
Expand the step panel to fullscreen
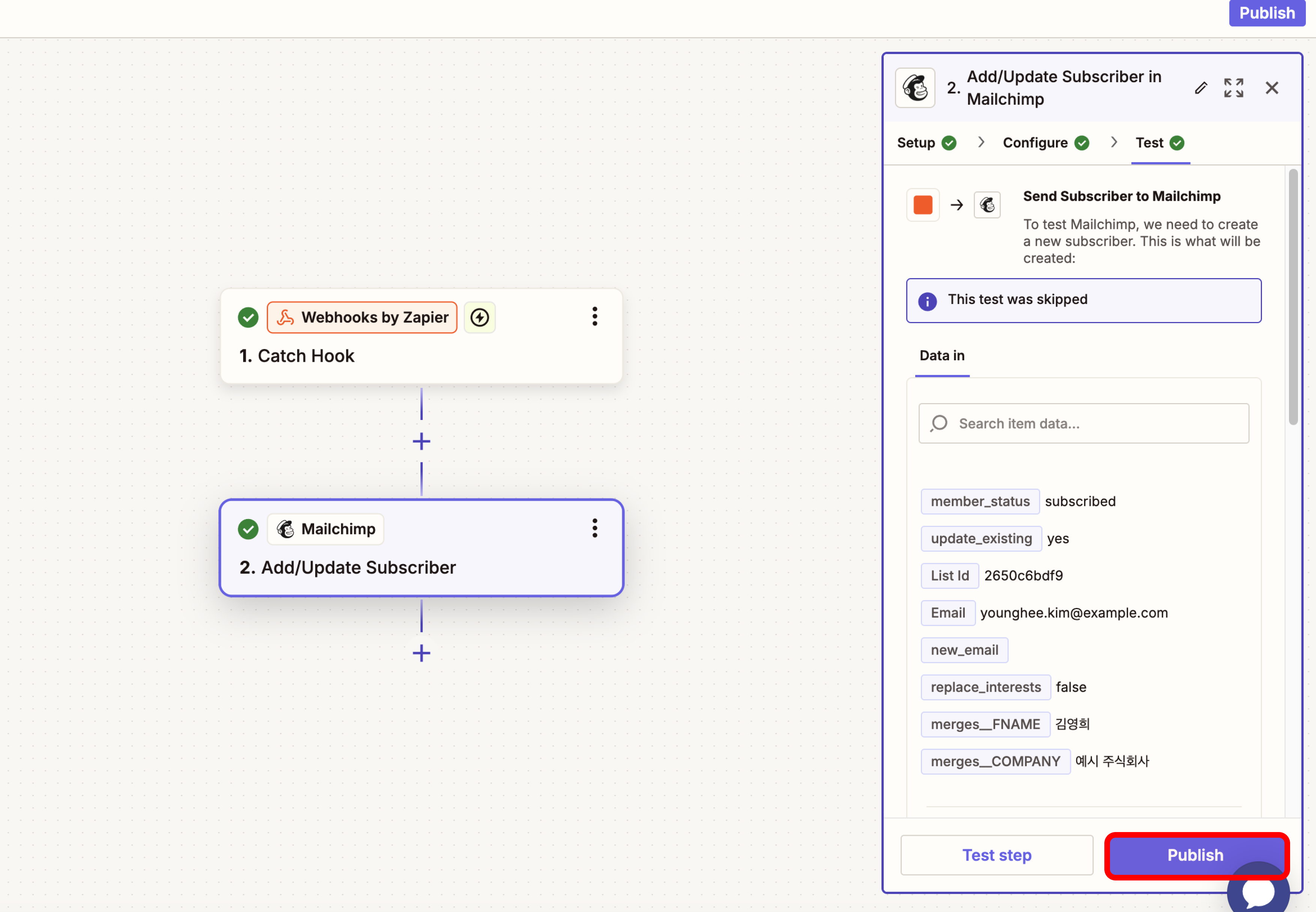click(1233, 88)
